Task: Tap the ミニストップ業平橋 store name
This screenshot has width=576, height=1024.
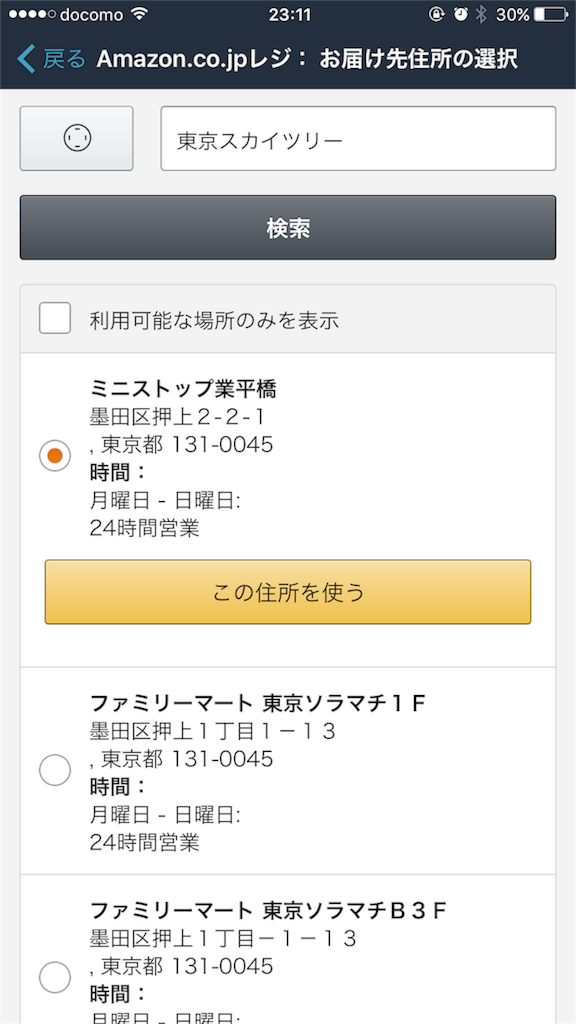Action: [183, 389]
